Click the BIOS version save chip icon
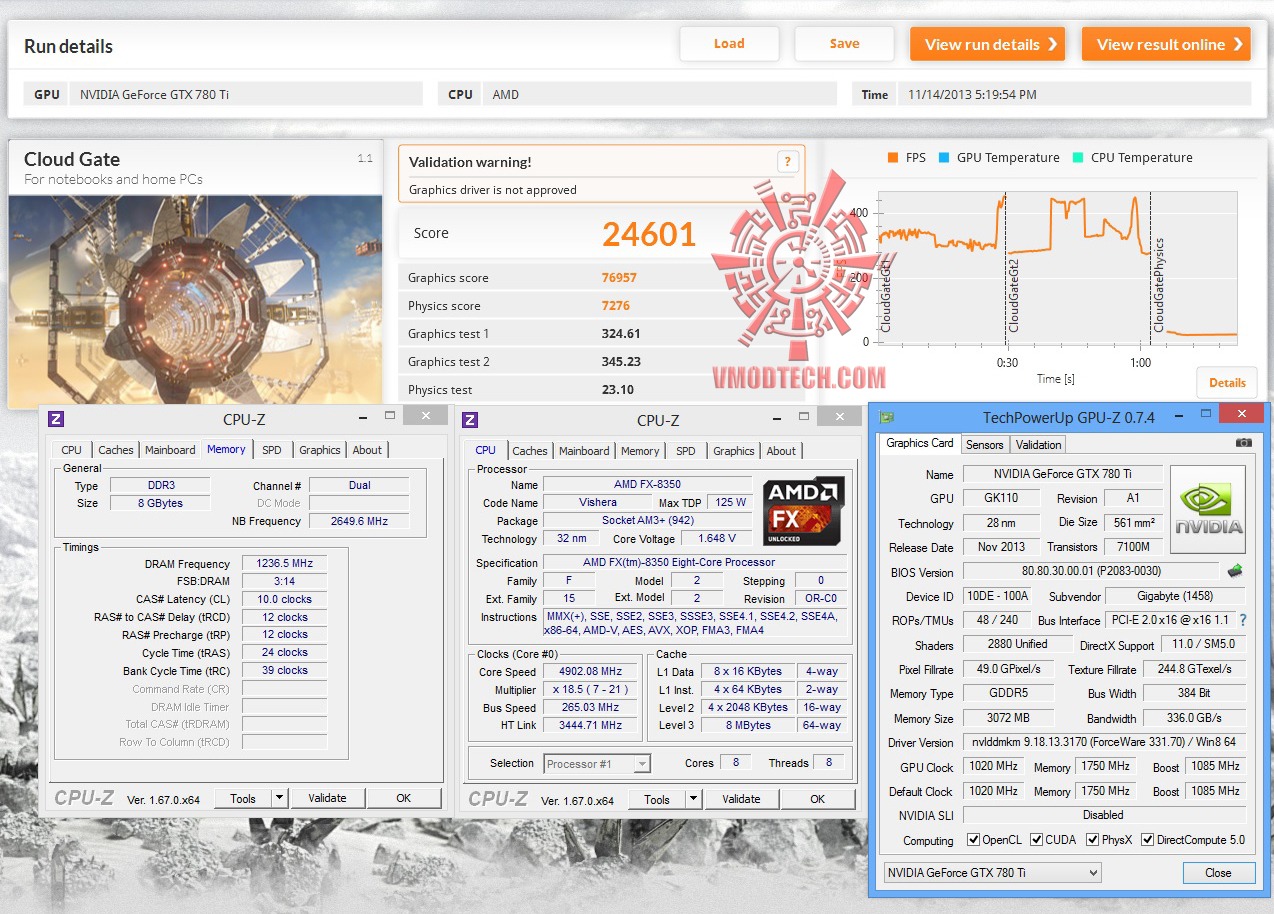The height and width of the screenshot is (914, 1274). tap(1236, 572)
